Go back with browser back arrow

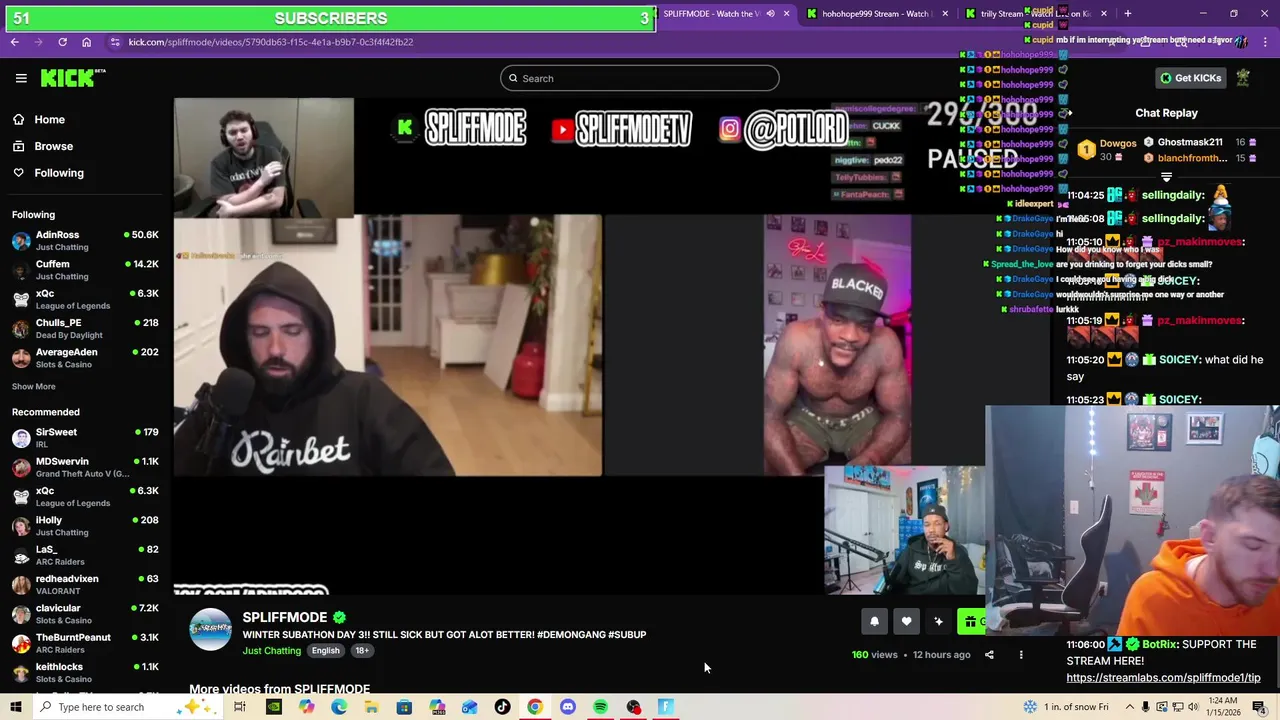click(x=14, y=42)
